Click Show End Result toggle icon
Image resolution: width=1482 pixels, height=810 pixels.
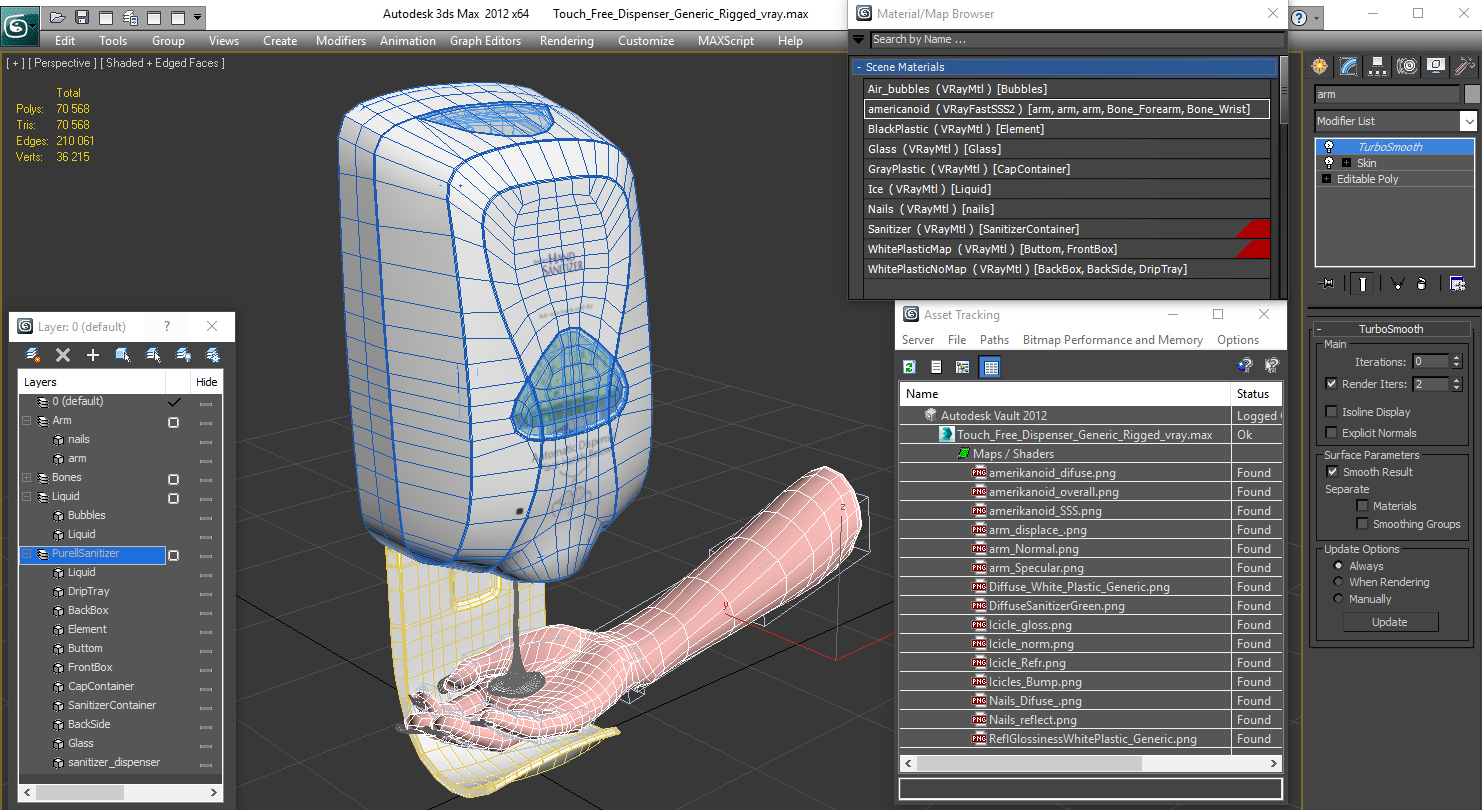pyautogui.click(x=1363, y=284)
